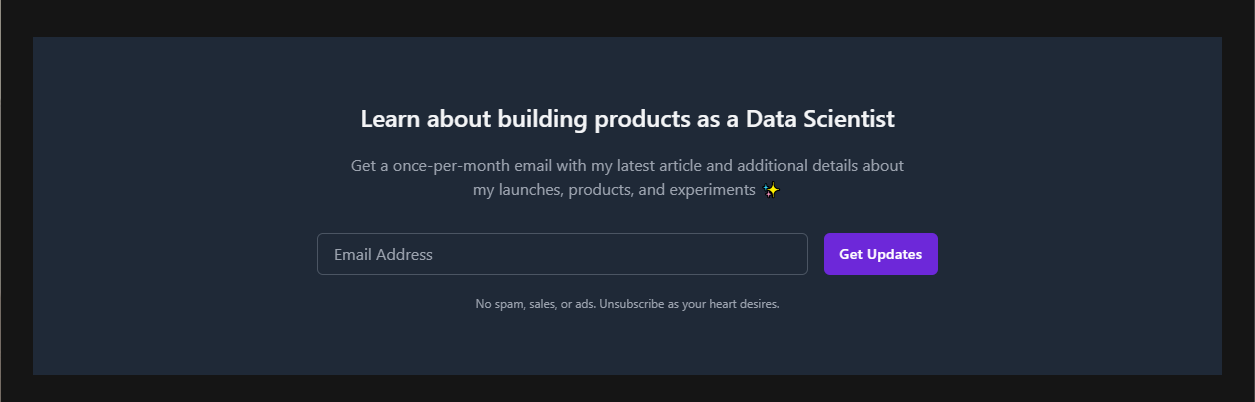Click the word "Get" on the purple button

pyautogui.click(x=851, y=254)
